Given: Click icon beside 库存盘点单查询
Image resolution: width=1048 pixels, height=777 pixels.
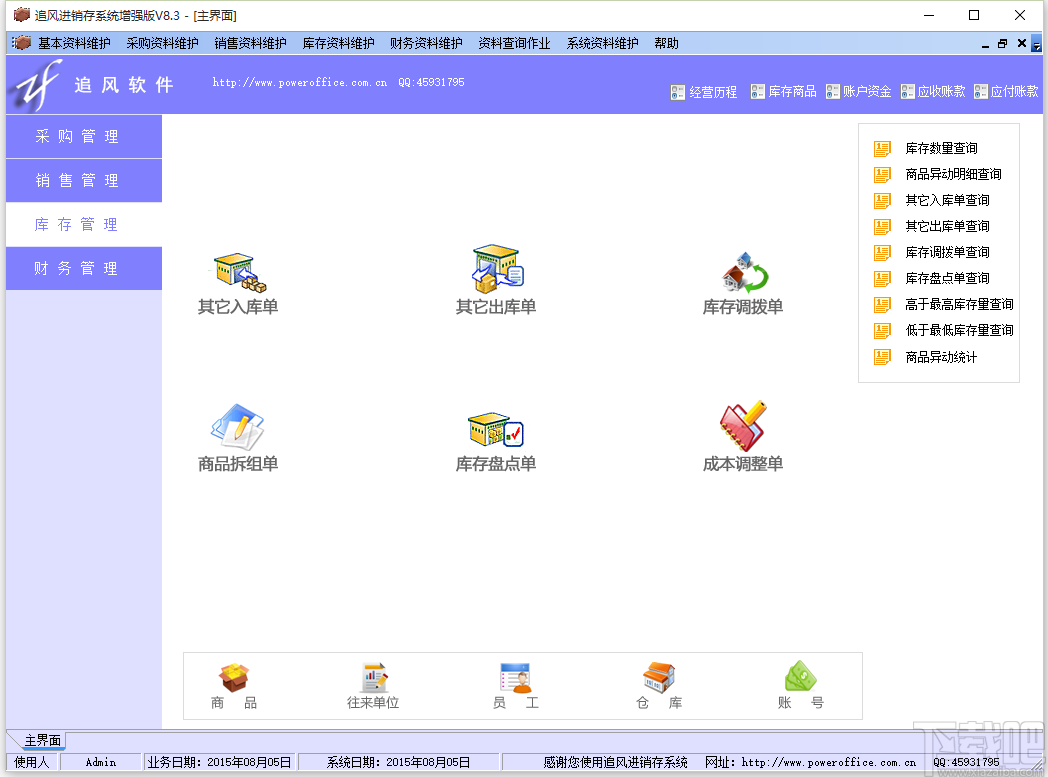Looking at the screenshot, I should (x=882, y=279).
